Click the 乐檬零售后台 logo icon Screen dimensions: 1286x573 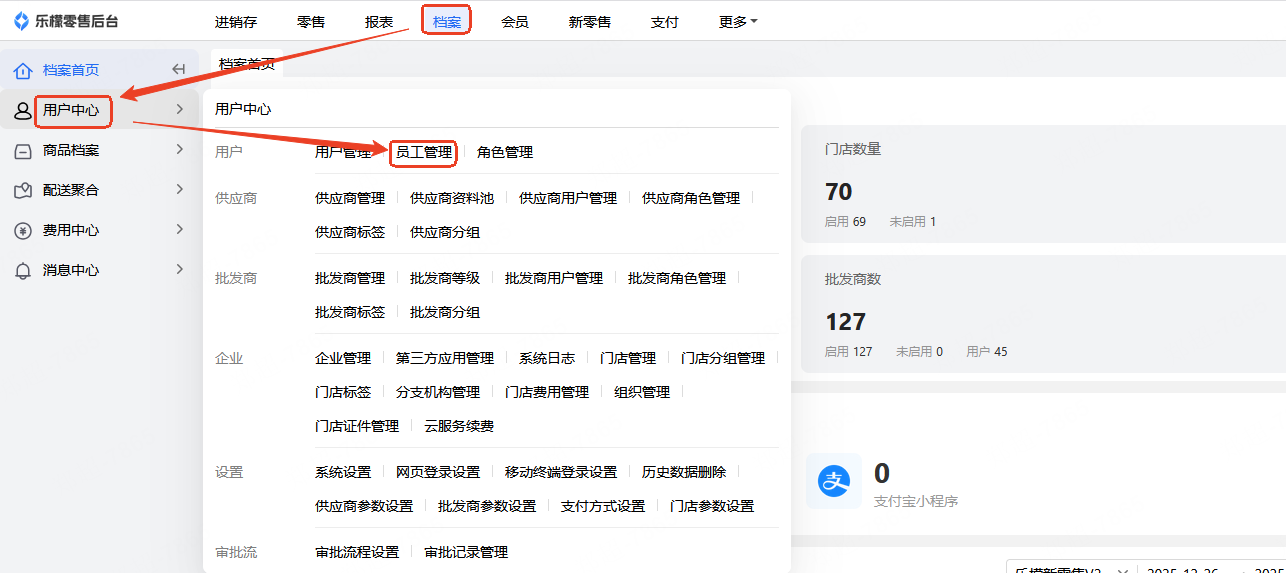coord(21,21)
